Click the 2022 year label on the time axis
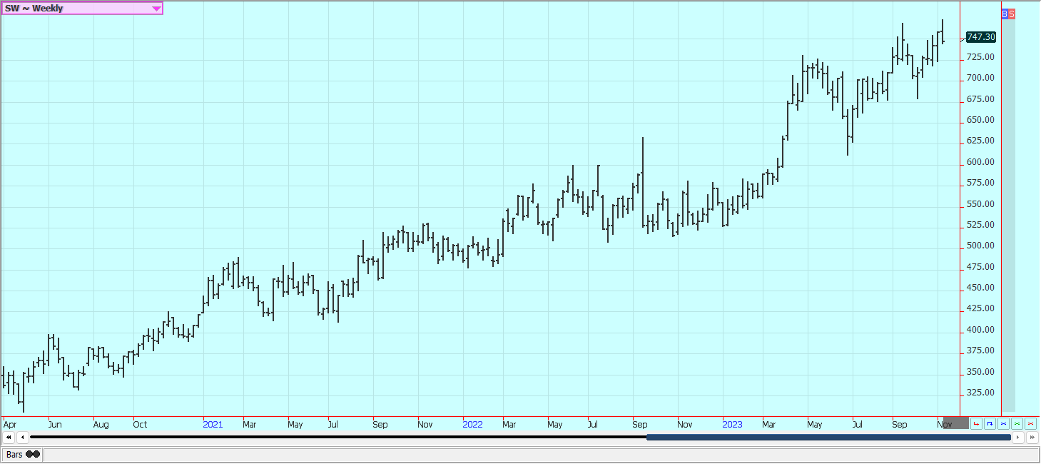 coord(472,423)
